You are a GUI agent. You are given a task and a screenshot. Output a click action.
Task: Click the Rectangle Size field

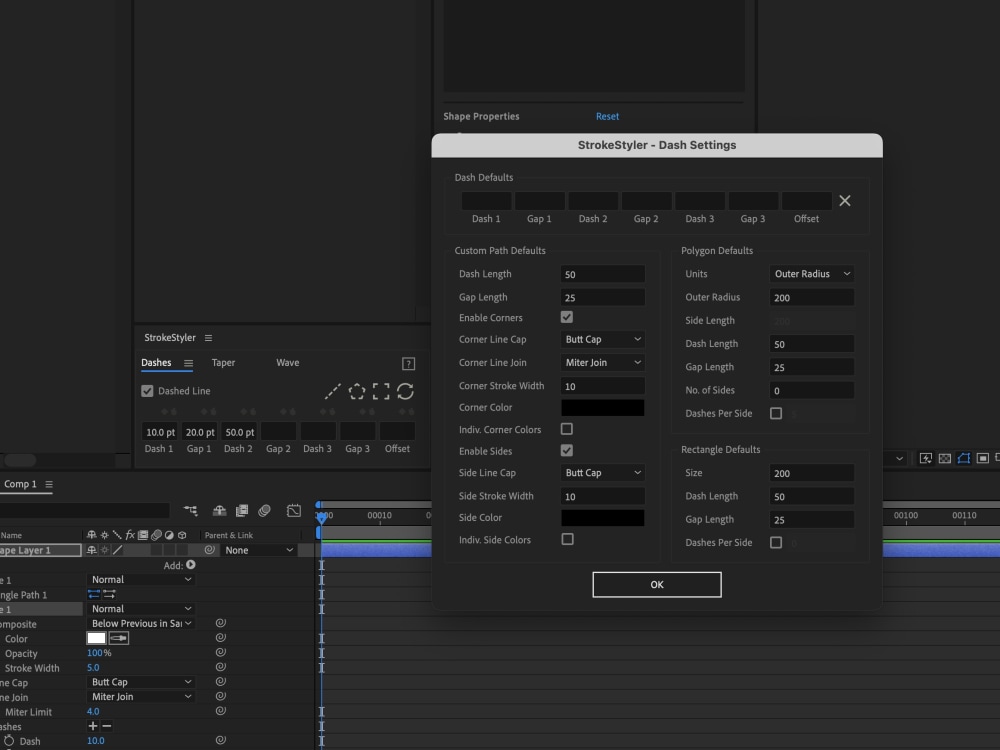tap(812, 473)
